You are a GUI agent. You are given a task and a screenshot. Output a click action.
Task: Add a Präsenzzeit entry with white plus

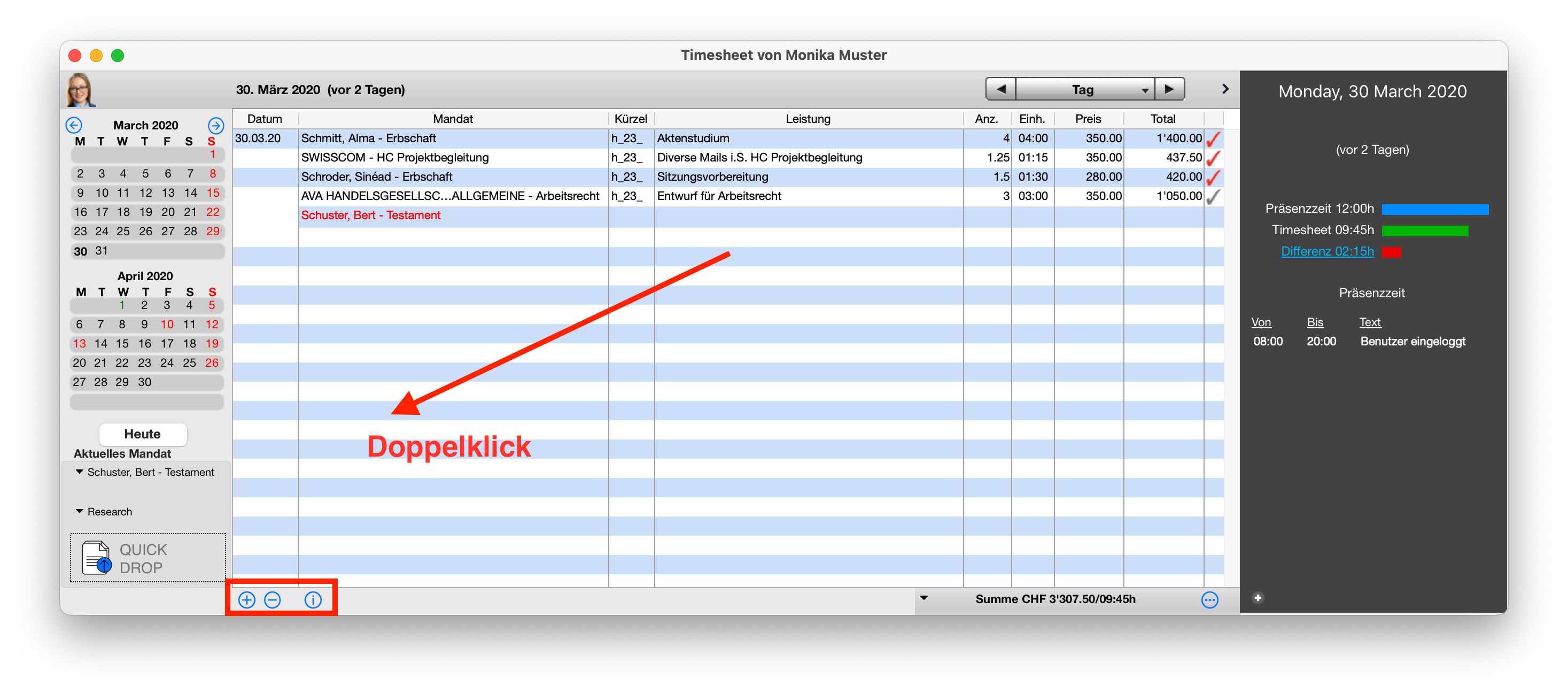pyautogui.click(x=1257, y=598)
